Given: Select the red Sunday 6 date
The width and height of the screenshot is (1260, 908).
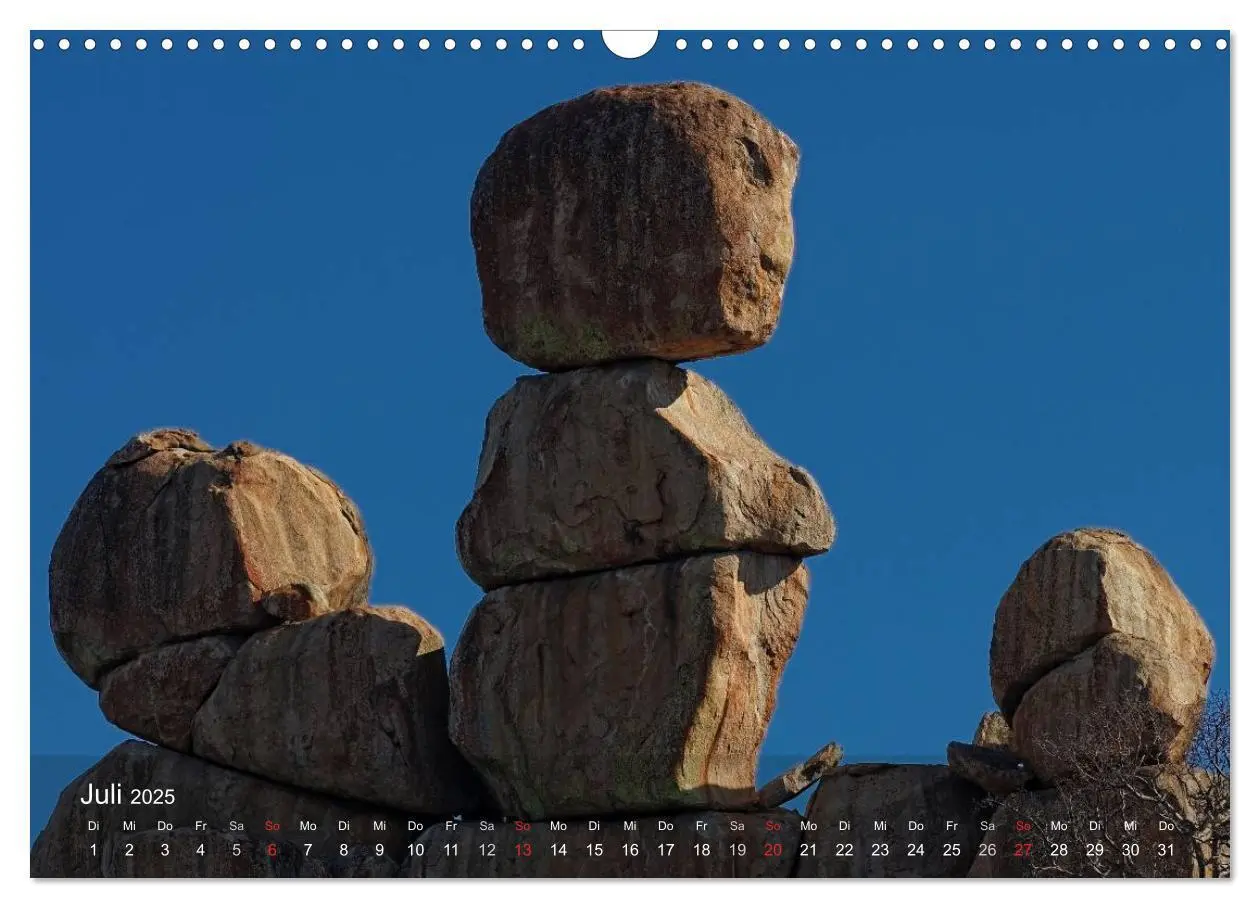Looking at the screenshot, I should 272,850.
